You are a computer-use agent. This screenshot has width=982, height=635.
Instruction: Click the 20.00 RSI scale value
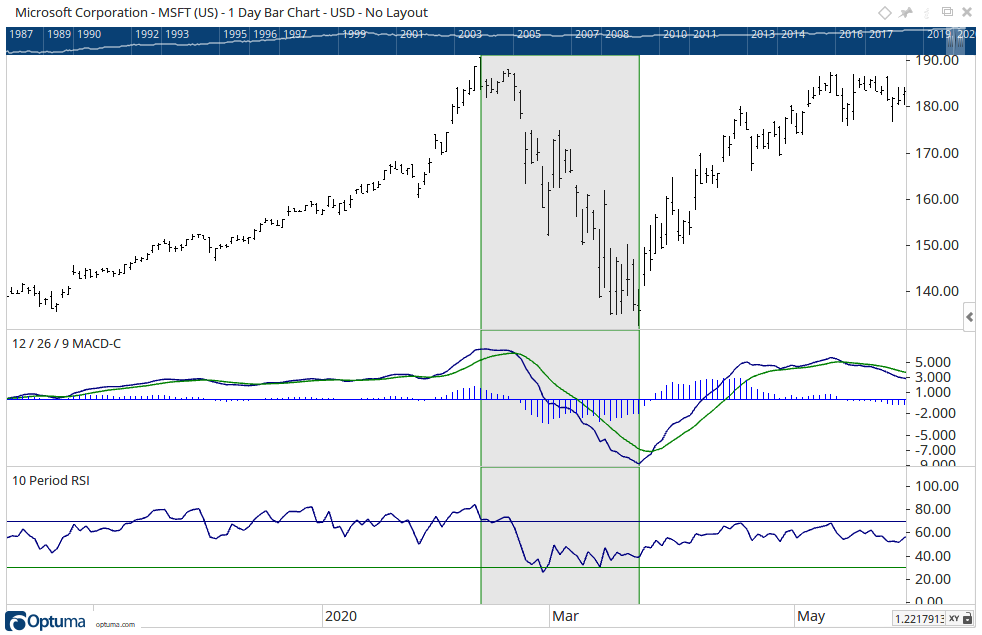(x=933, y=579)
